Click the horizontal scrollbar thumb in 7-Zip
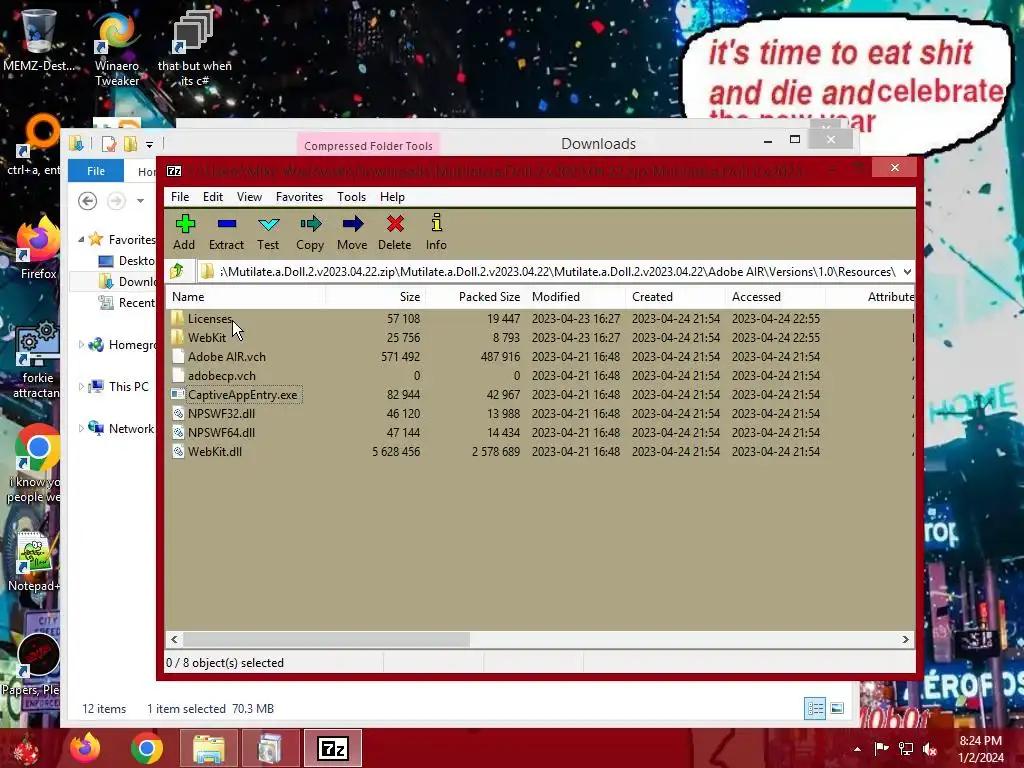Screen dimensions: 1024x768 (326, 639)
